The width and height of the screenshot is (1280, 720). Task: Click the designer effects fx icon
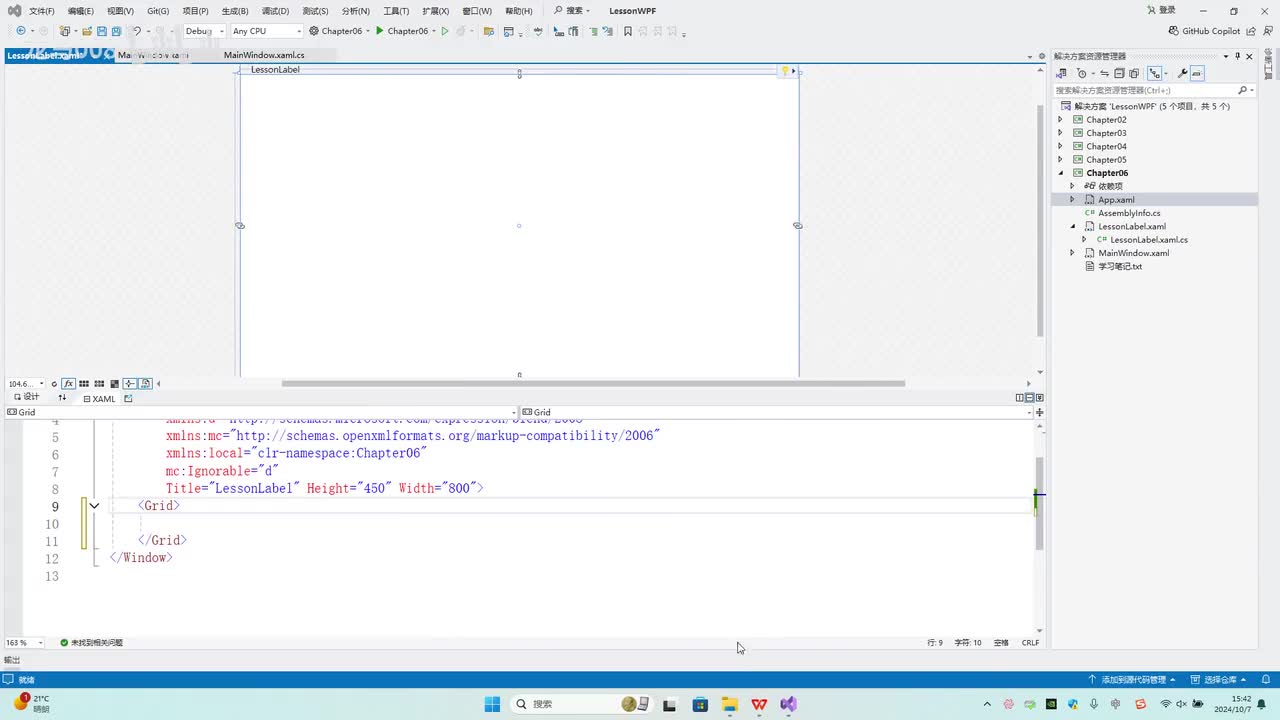point(69,384)
